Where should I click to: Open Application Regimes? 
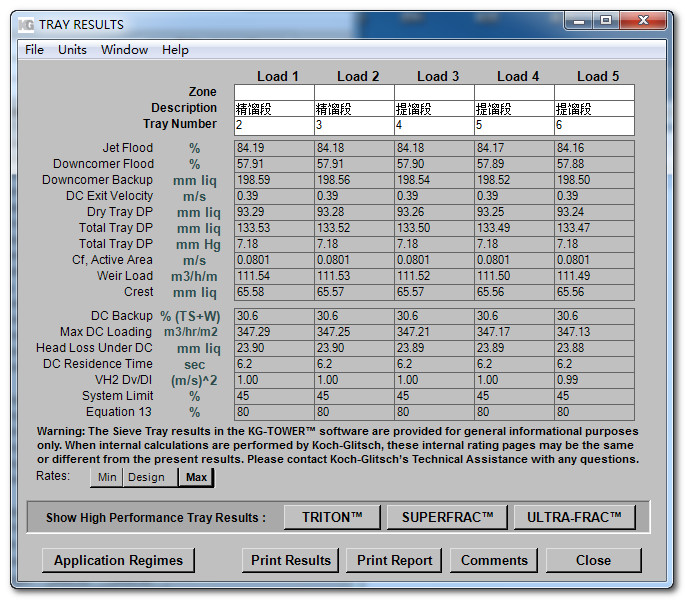tap(118, 560)
